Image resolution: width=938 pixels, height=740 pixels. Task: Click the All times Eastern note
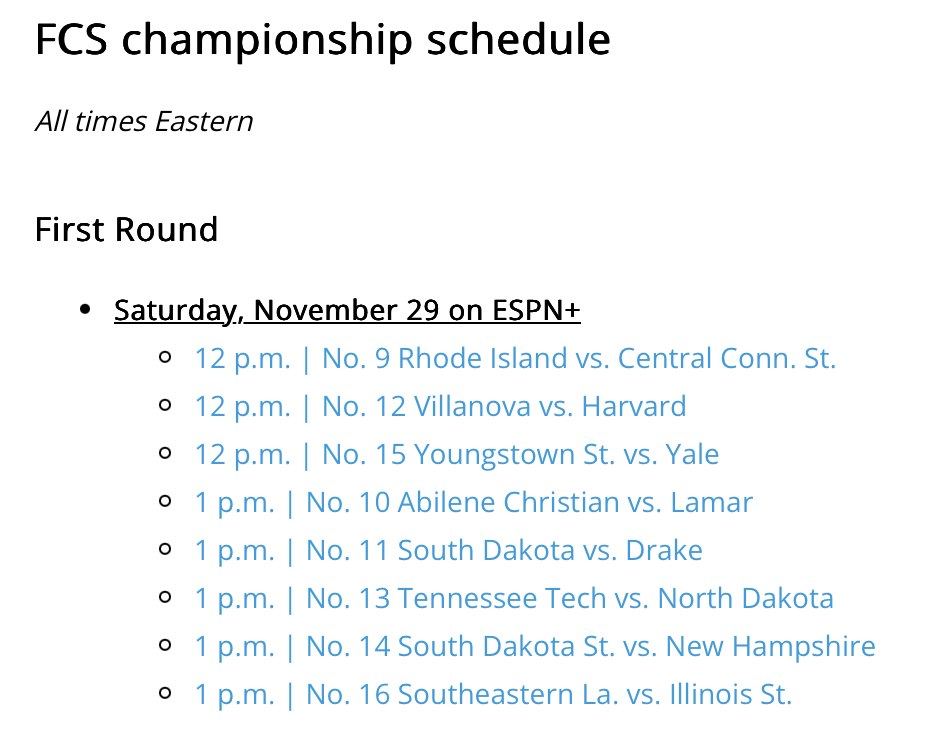pyautogui.click(x=144, y=122)
